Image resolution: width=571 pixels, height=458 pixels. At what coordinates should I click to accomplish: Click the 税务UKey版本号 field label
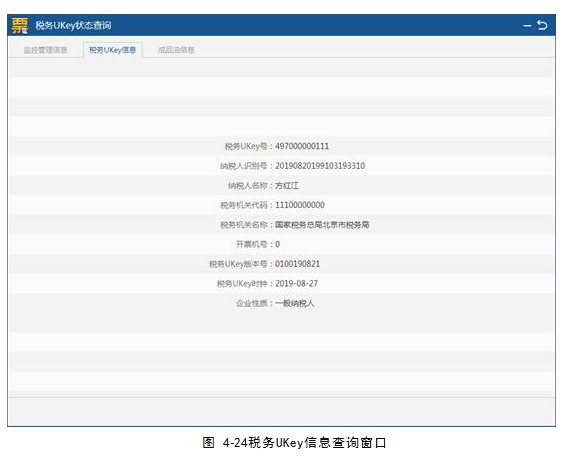[x=238, y=264]
